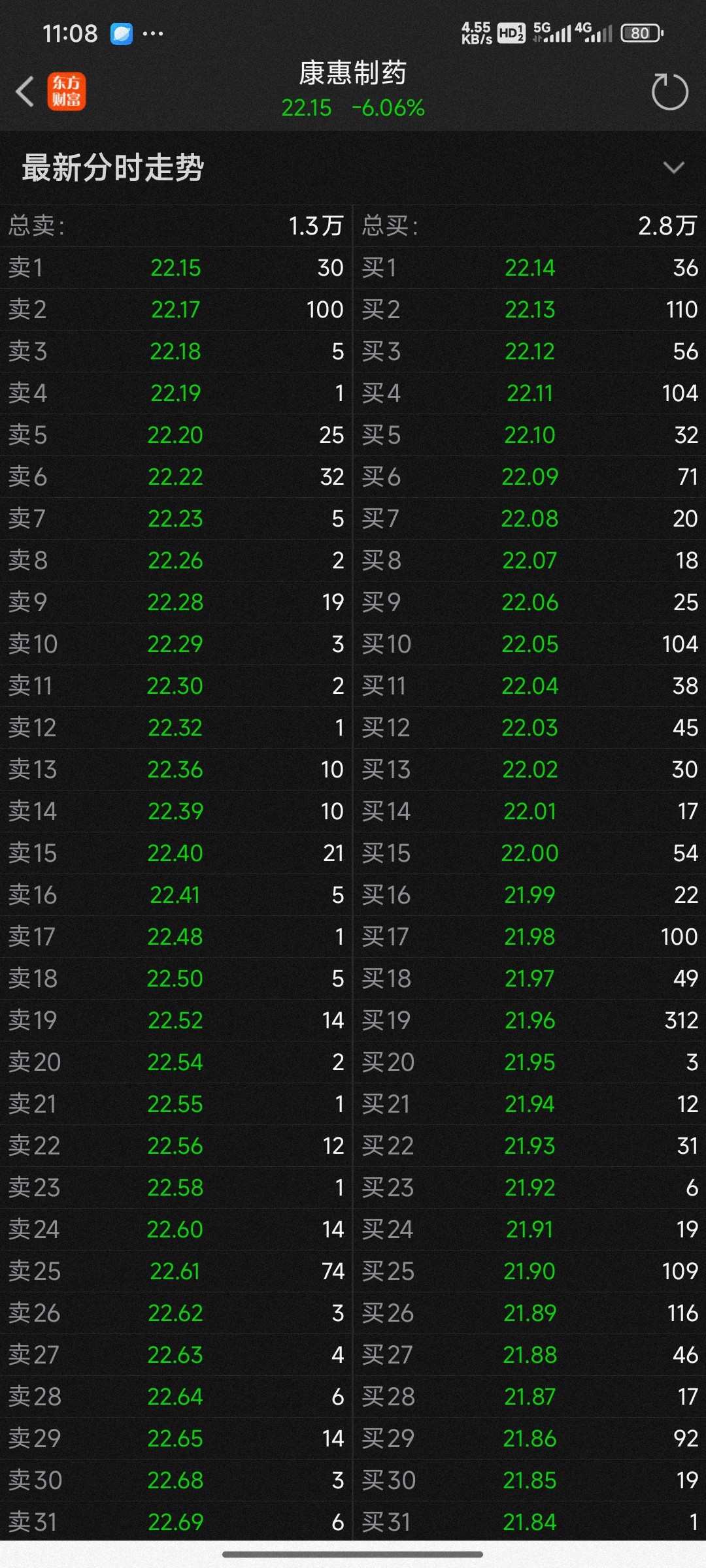Select the 康惠制药 stock title
Viewport: 706px width, 1568px height.
click(x=353, y=73)
